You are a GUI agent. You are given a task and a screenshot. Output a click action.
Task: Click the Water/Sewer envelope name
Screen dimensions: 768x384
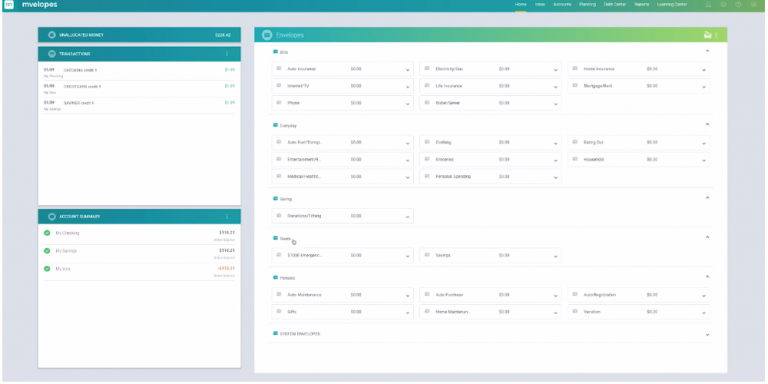(448, 103)
